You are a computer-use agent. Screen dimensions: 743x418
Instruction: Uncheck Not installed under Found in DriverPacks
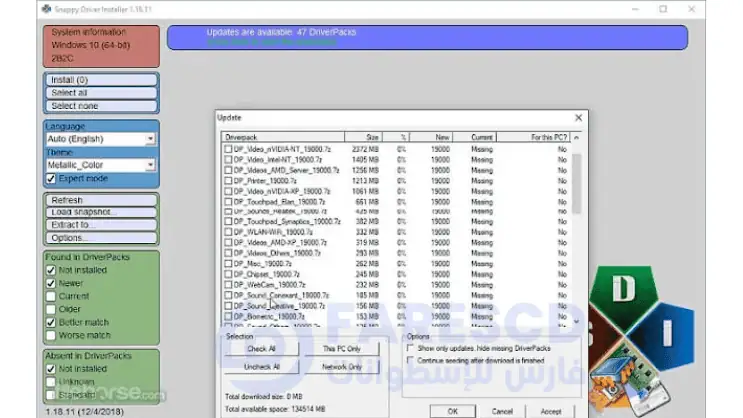tap(51, 270)
